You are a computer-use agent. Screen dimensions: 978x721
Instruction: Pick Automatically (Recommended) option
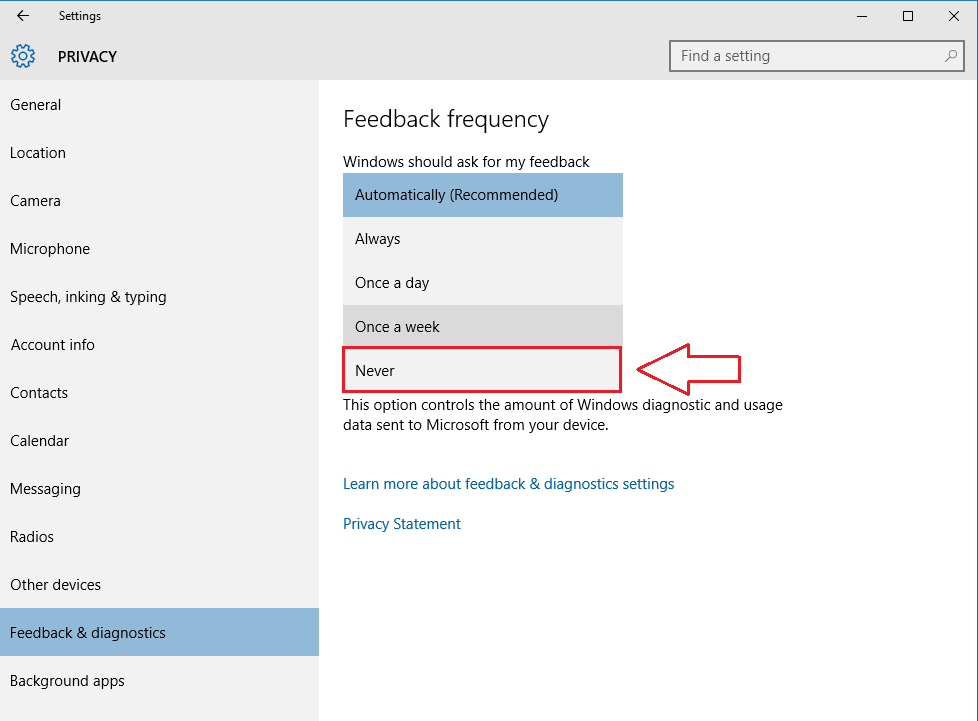point(482,195)
